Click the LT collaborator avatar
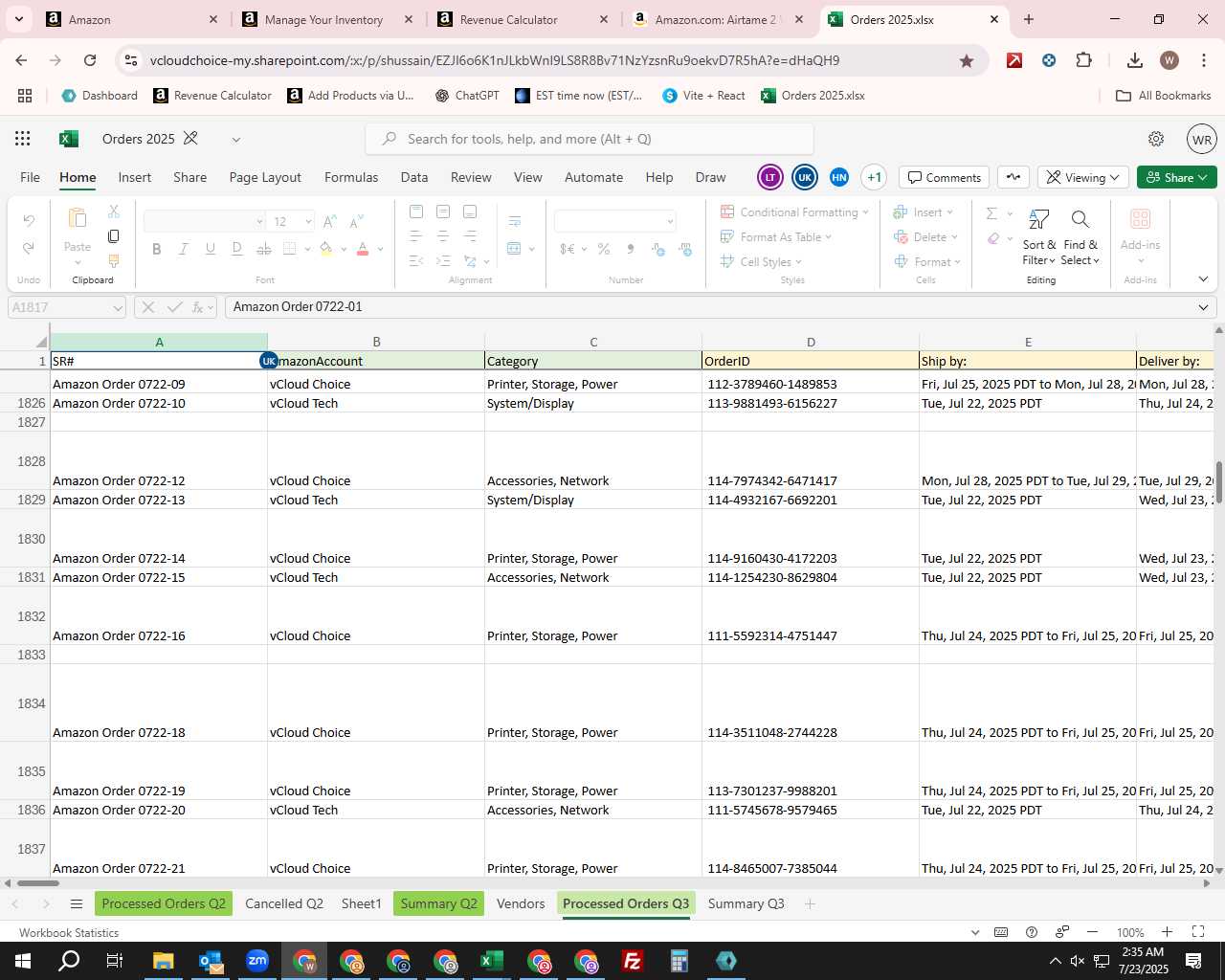This screenshot has height=980, width=1225. coord(770,177)
